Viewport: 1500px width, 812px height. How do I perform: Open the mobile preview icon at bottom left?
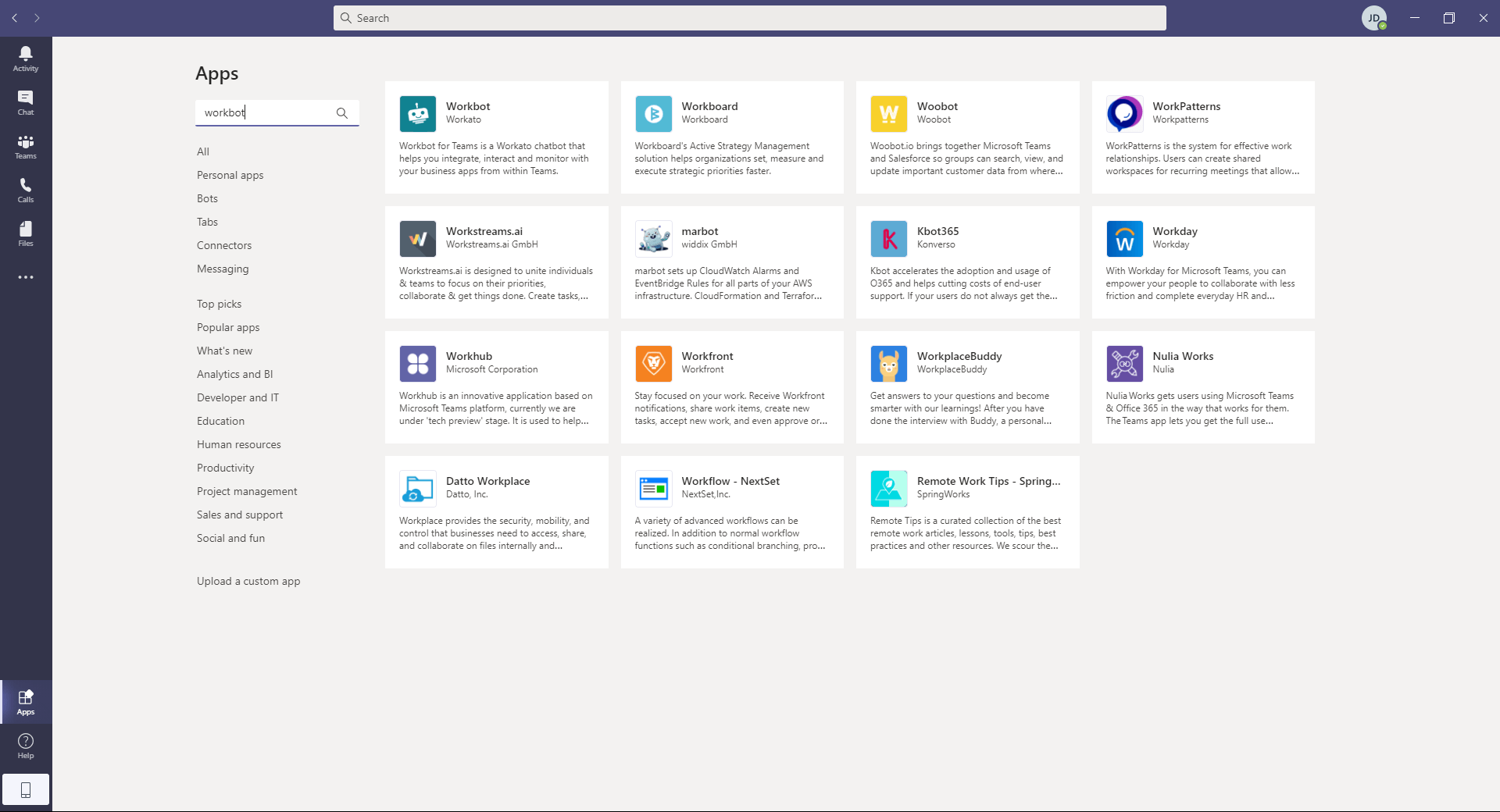[x=26, y=789]
